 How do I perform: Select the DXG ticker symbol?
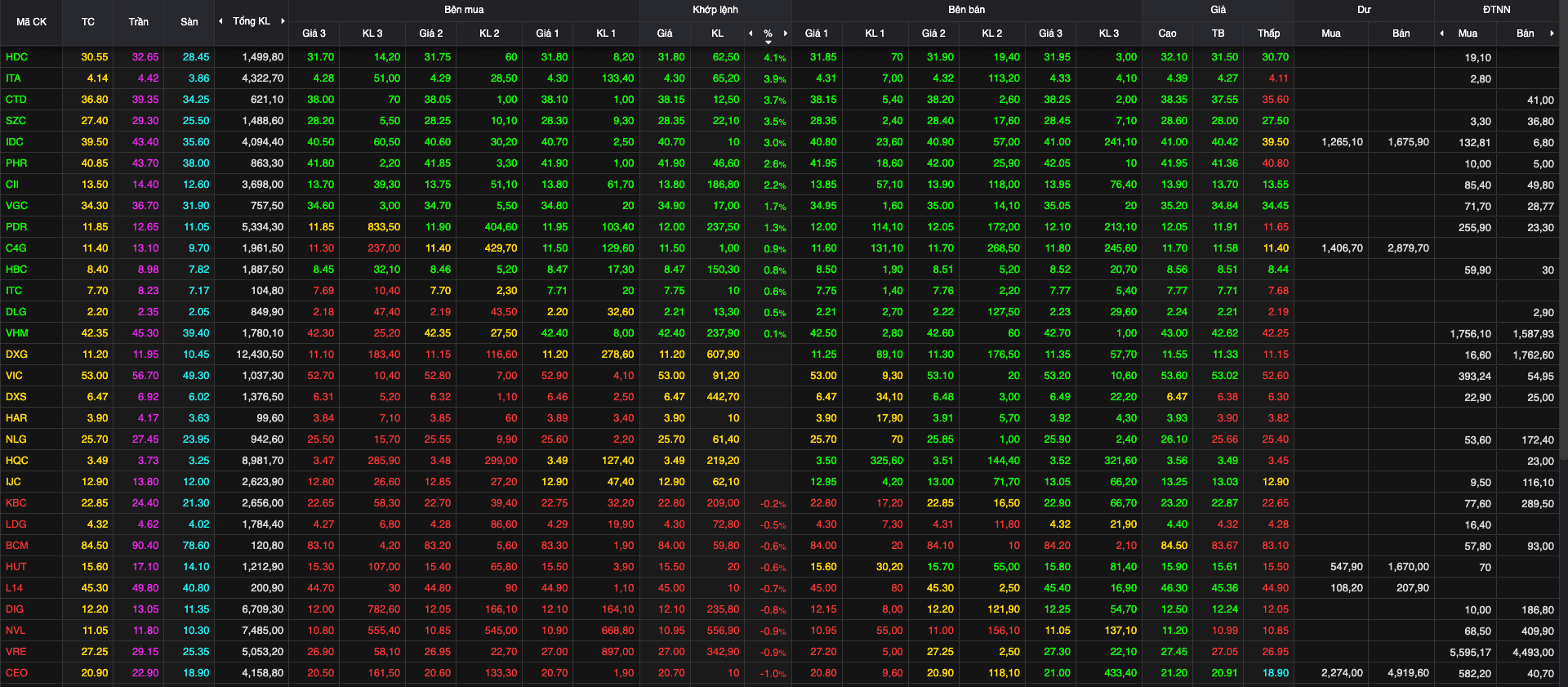16,355
